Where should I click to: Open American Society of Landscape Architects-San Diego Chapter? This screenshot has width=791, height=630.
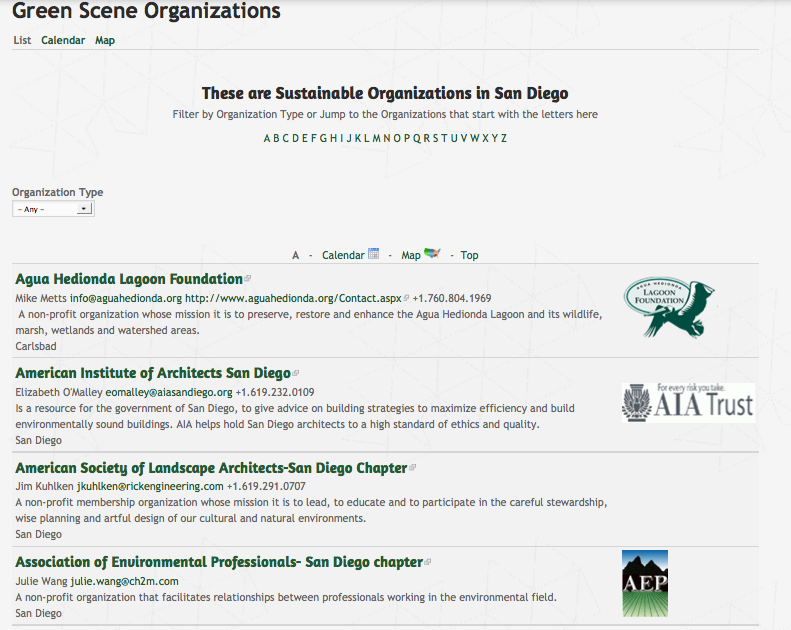(x=211, y=468)
